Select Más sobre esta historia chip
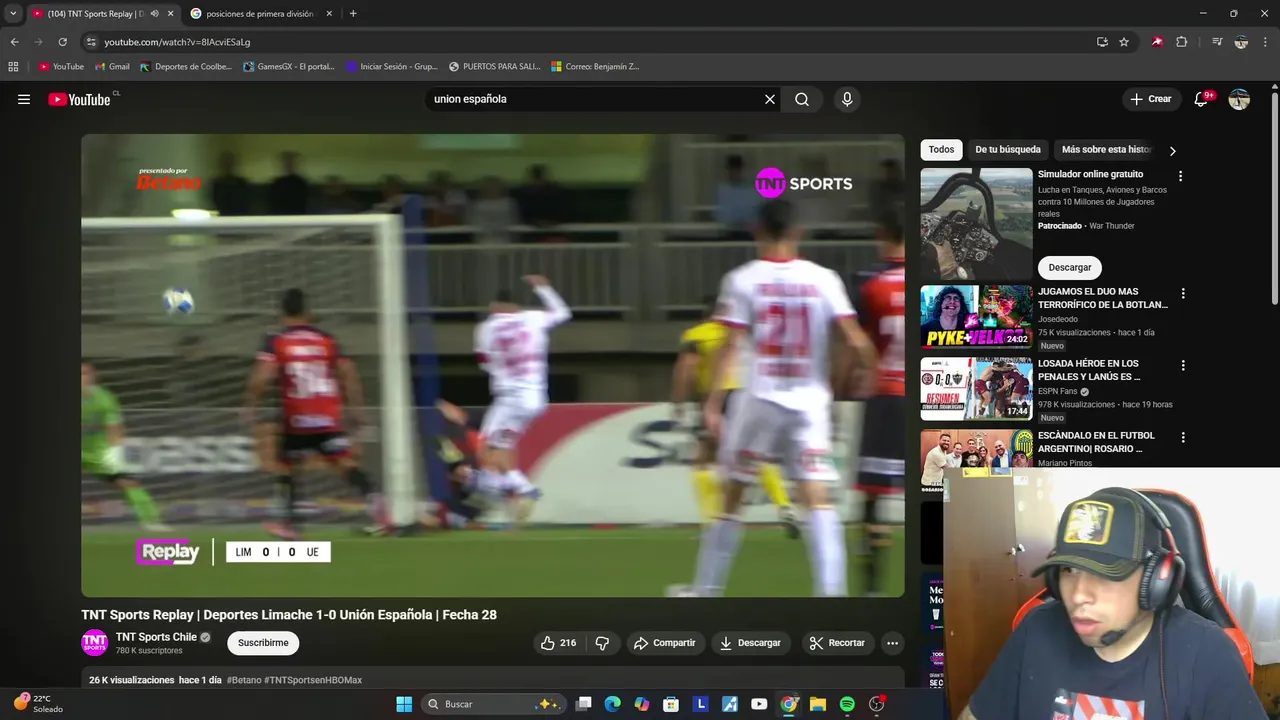 click(x=1107, y=149)
